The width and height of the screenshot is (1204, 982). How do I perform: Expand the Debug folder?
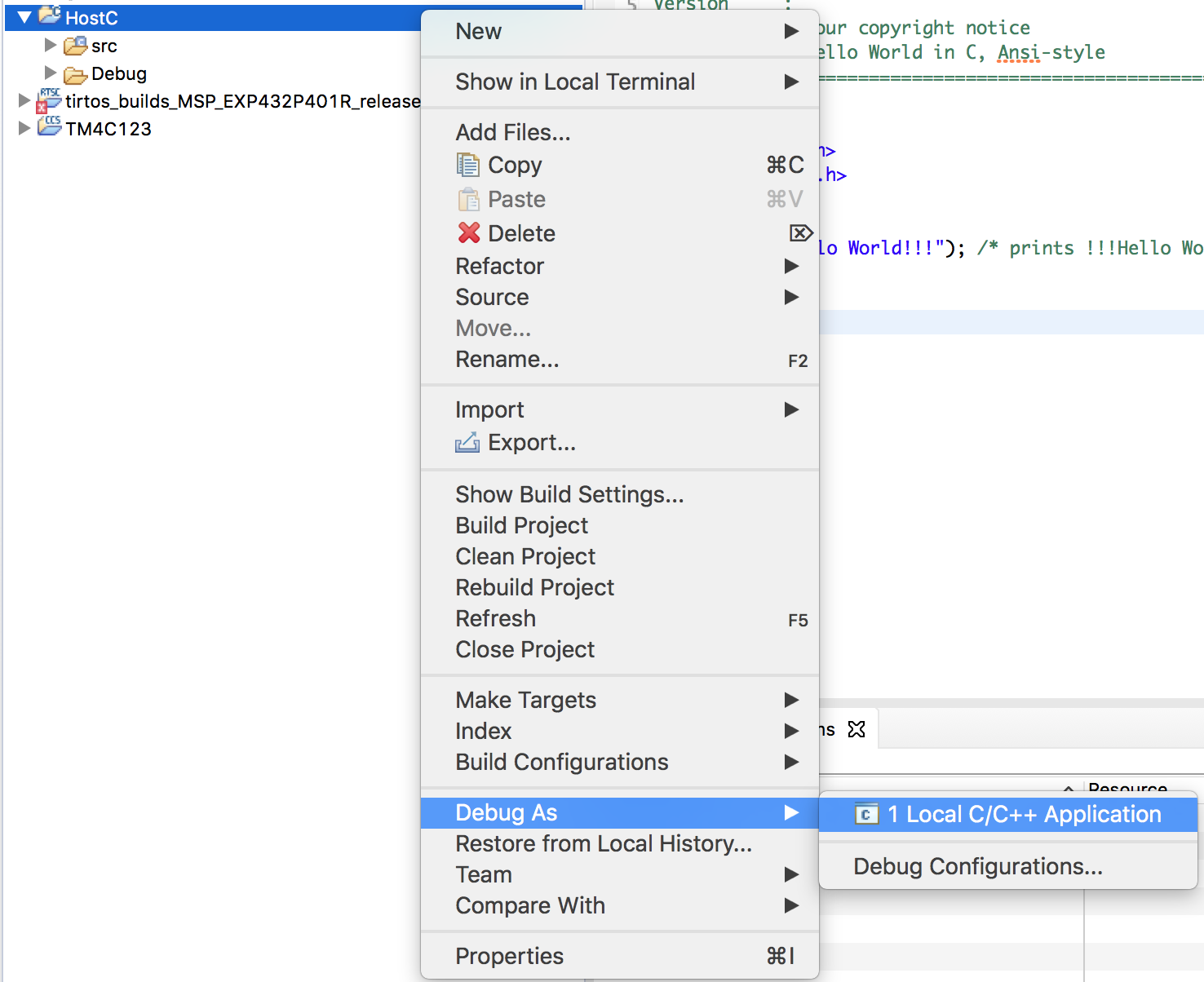pos(51,73)
